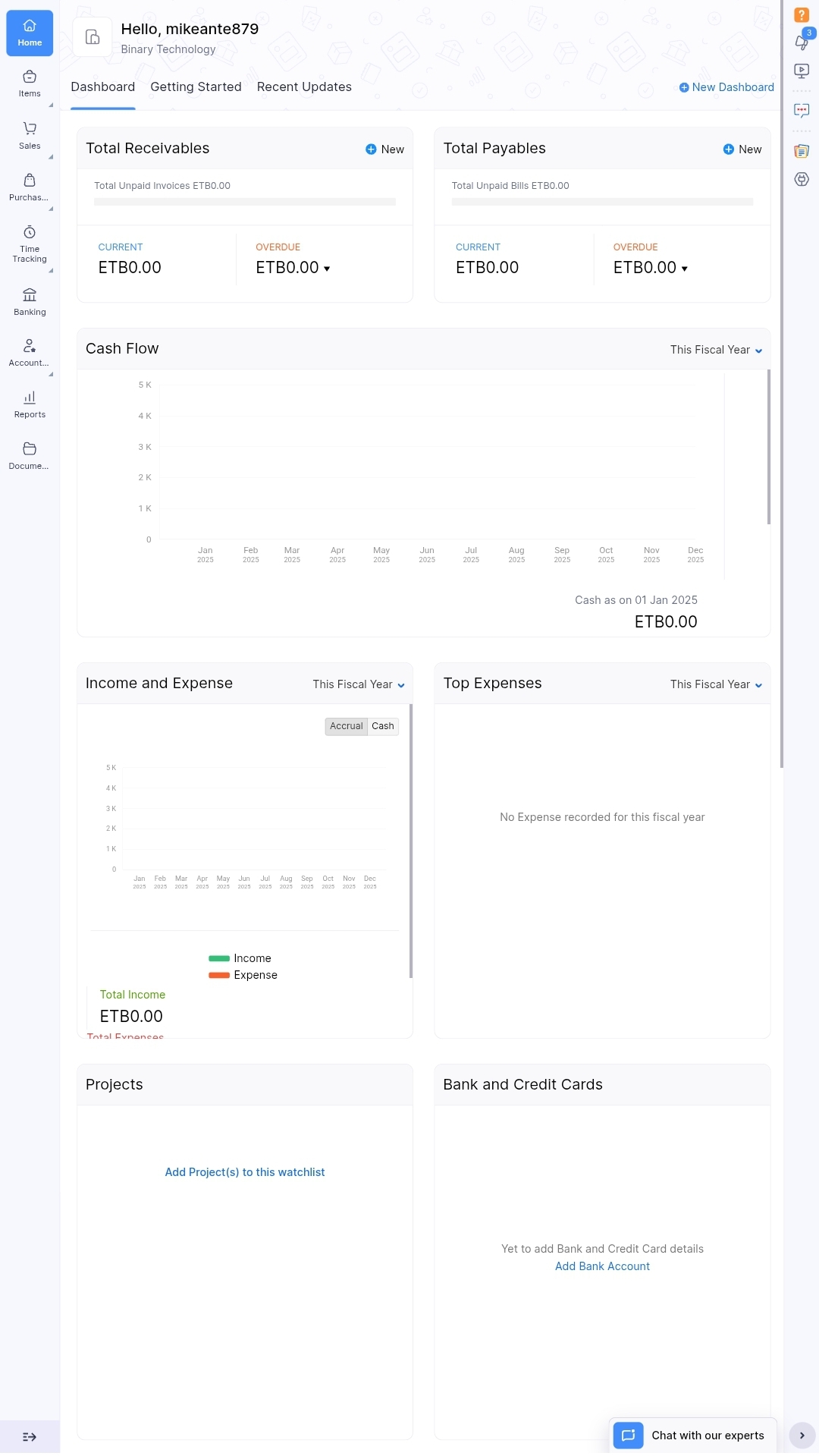The image size is (819, 1456).
Task: Switch to the Recent Updates tab
Action: click(304, 87)
